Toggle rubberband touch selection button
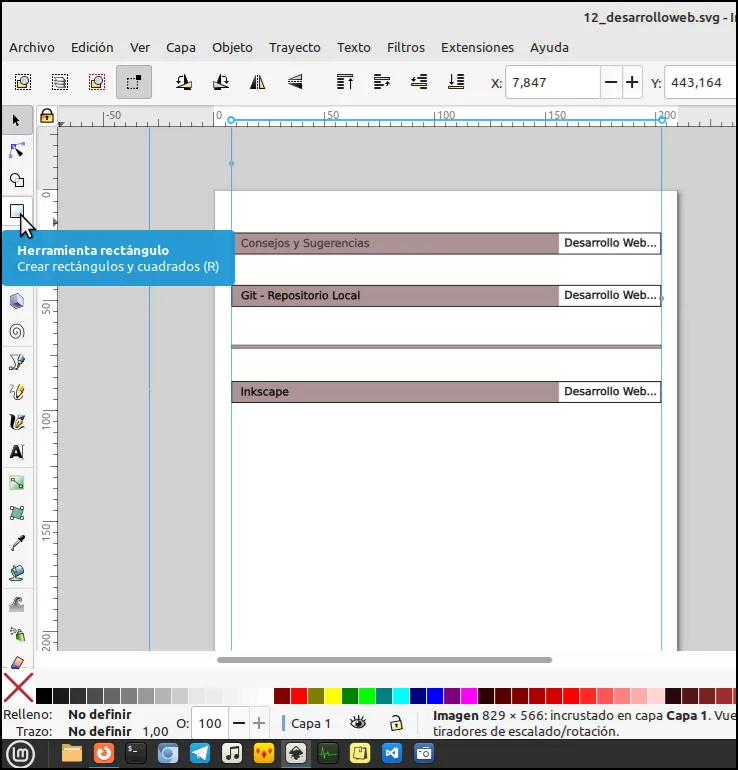This screenshot has width=738, height=770. coord(134,82)
